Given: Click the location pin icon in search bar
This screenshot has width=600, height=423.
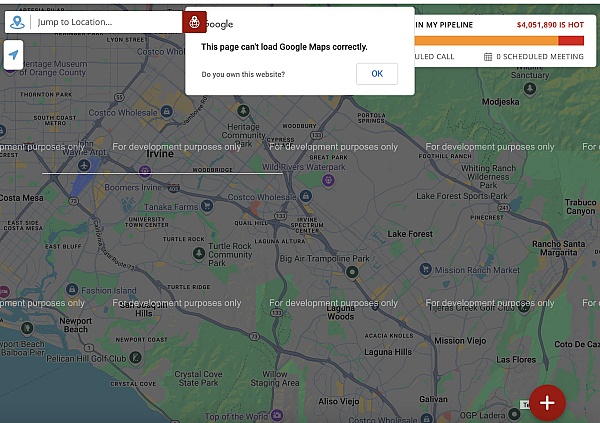Looking at the screenshot, I should 17,22.
